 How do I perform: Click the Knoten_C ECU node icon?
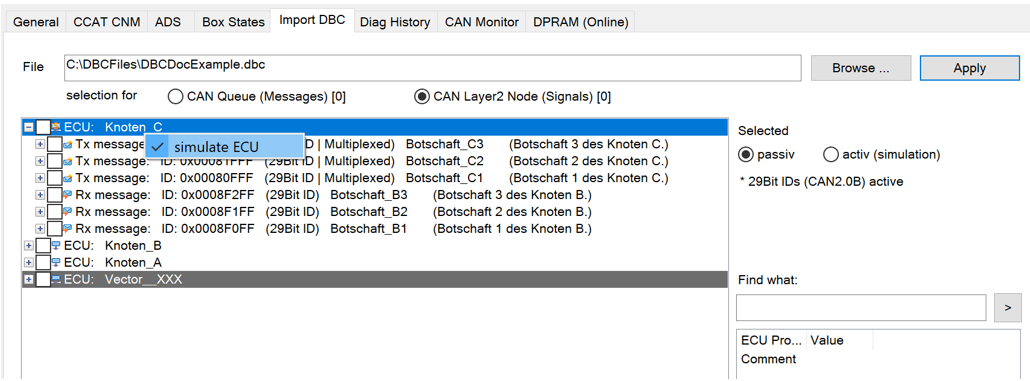pyautogui.click(x=56, y=127)
